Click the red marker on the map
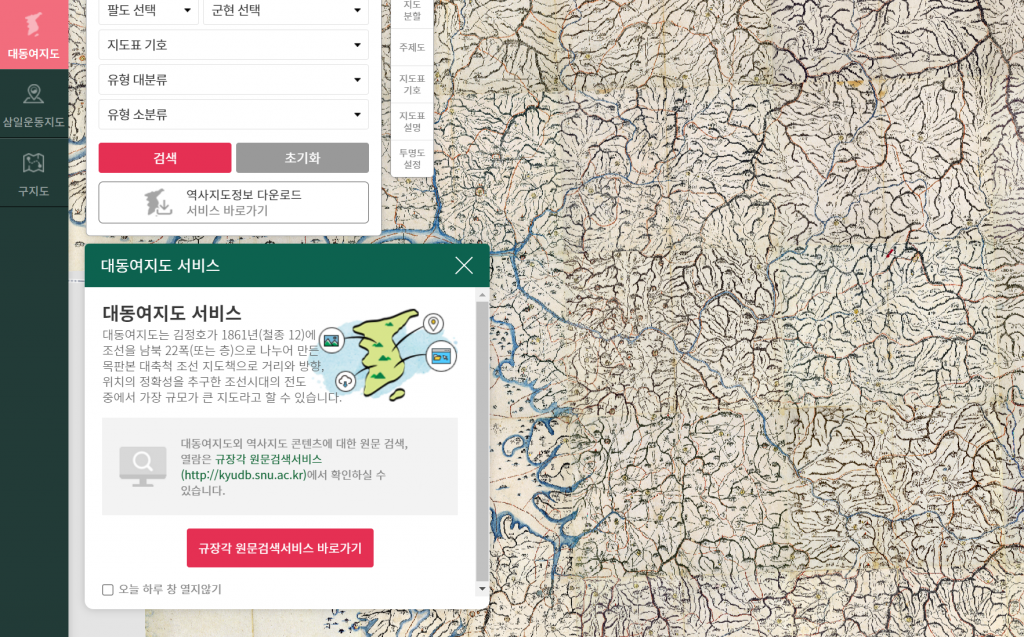The width and height of the screenshot is (1024, 637). [889, 251]
